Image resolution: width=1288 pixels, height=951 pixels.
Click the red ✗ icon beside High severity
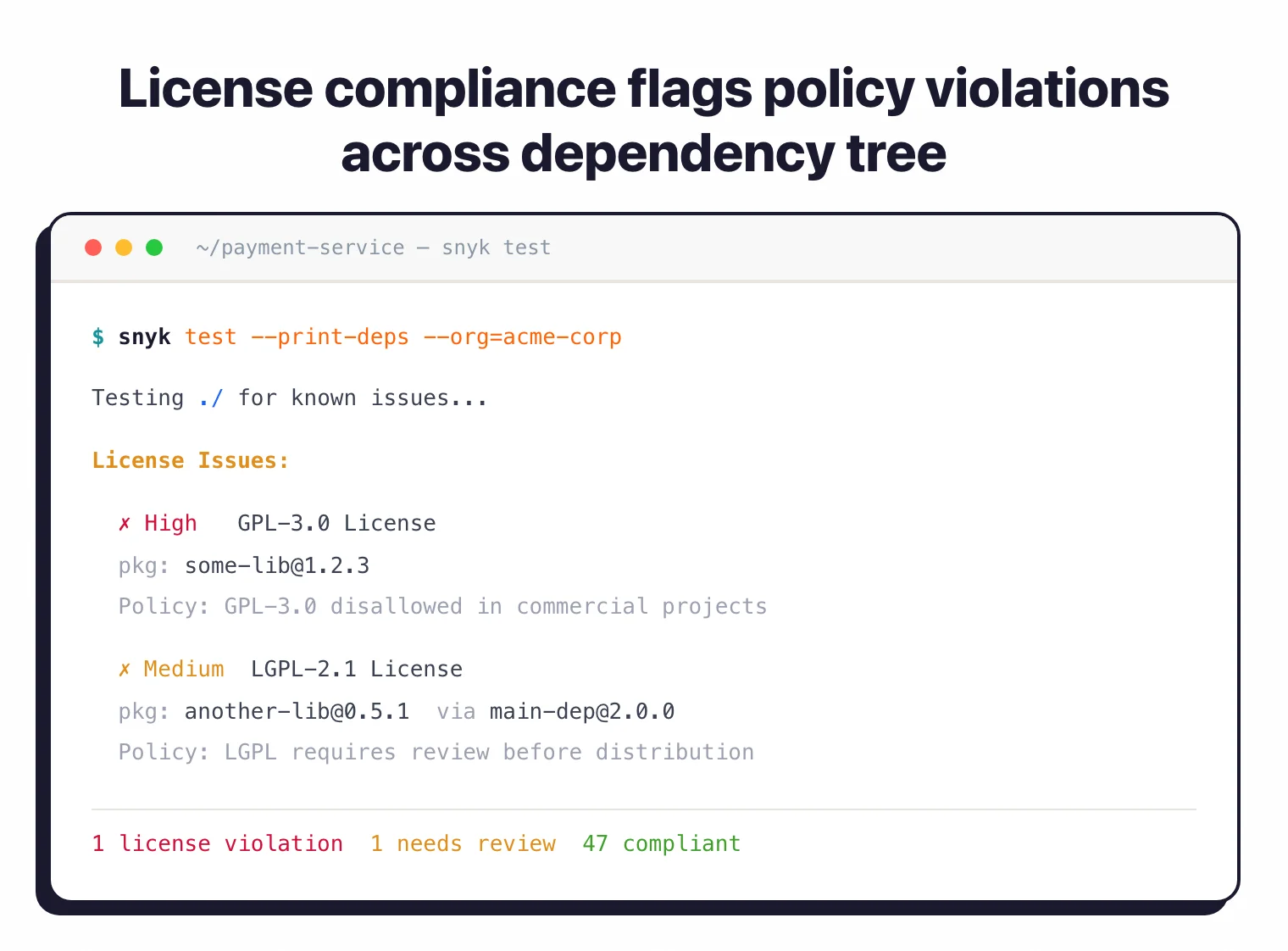(x=125, y=523)
